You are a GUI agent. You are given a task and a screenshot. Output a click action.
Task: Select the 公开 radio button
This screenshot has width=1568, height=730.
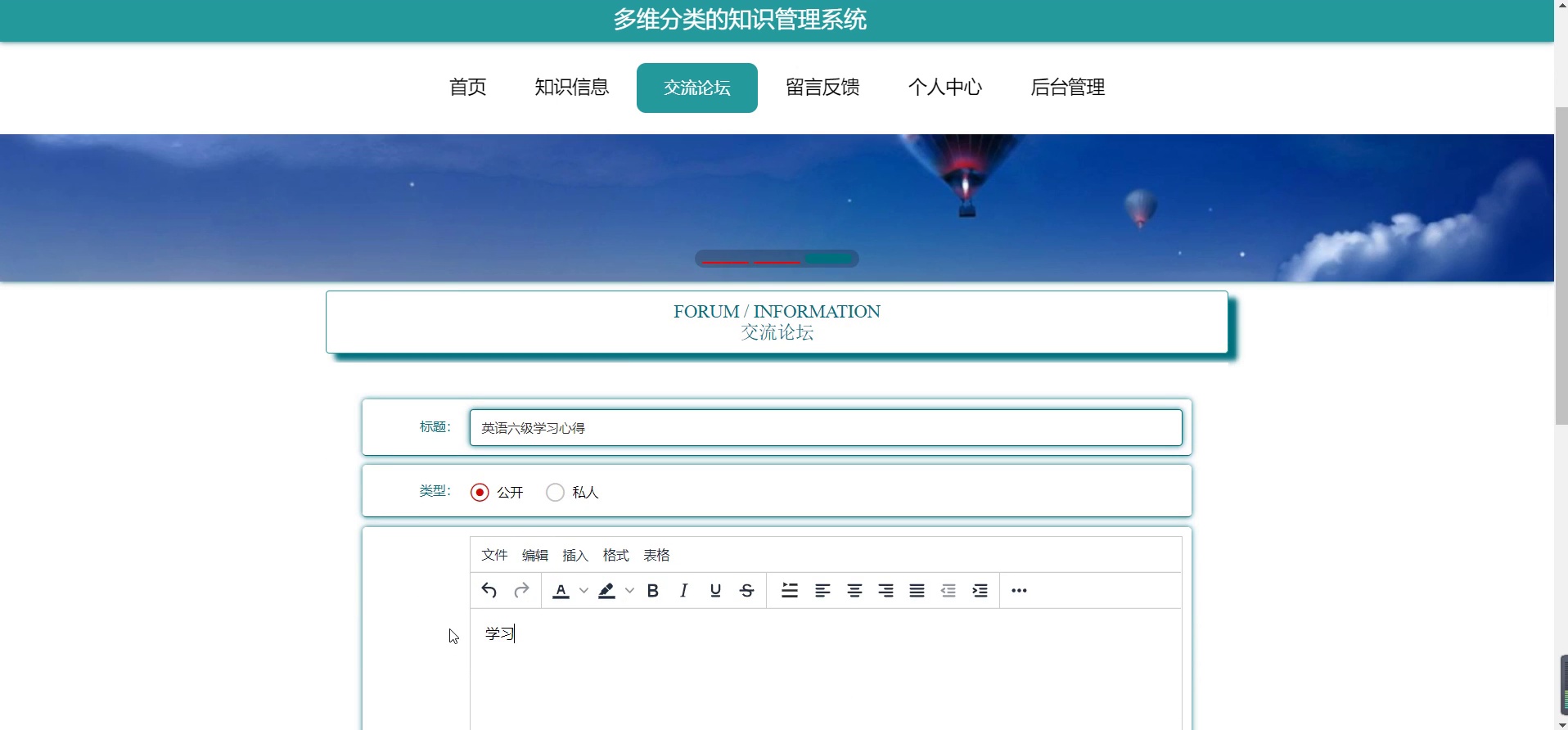[480, 492]
